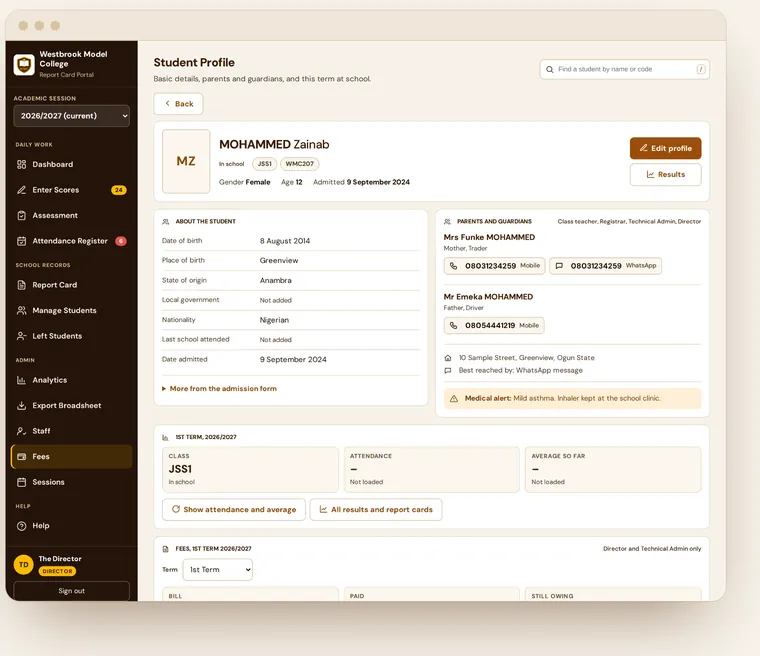Open Left Students page
The width and height of the screenshot is (760, 656).
coord(71,336)
